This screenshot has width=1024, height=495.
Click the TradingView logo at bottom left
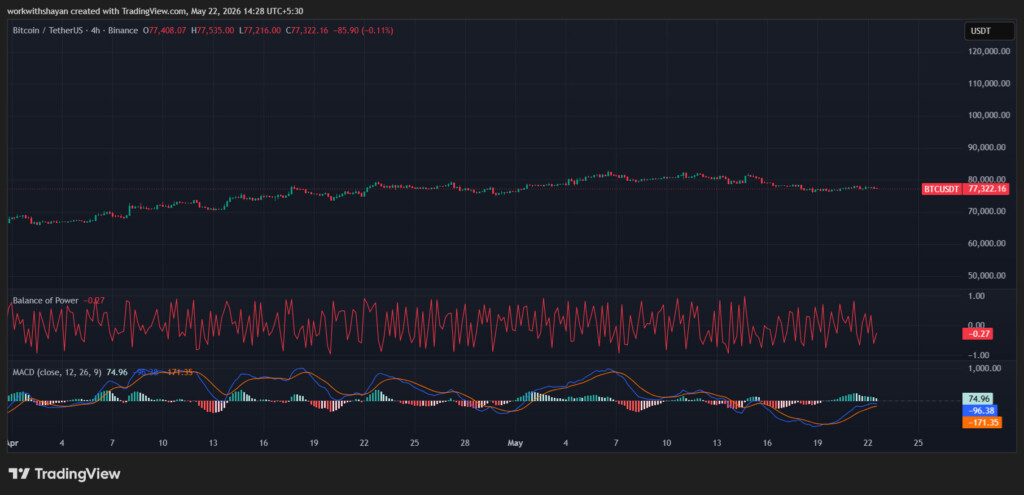[x=64, y=474]
